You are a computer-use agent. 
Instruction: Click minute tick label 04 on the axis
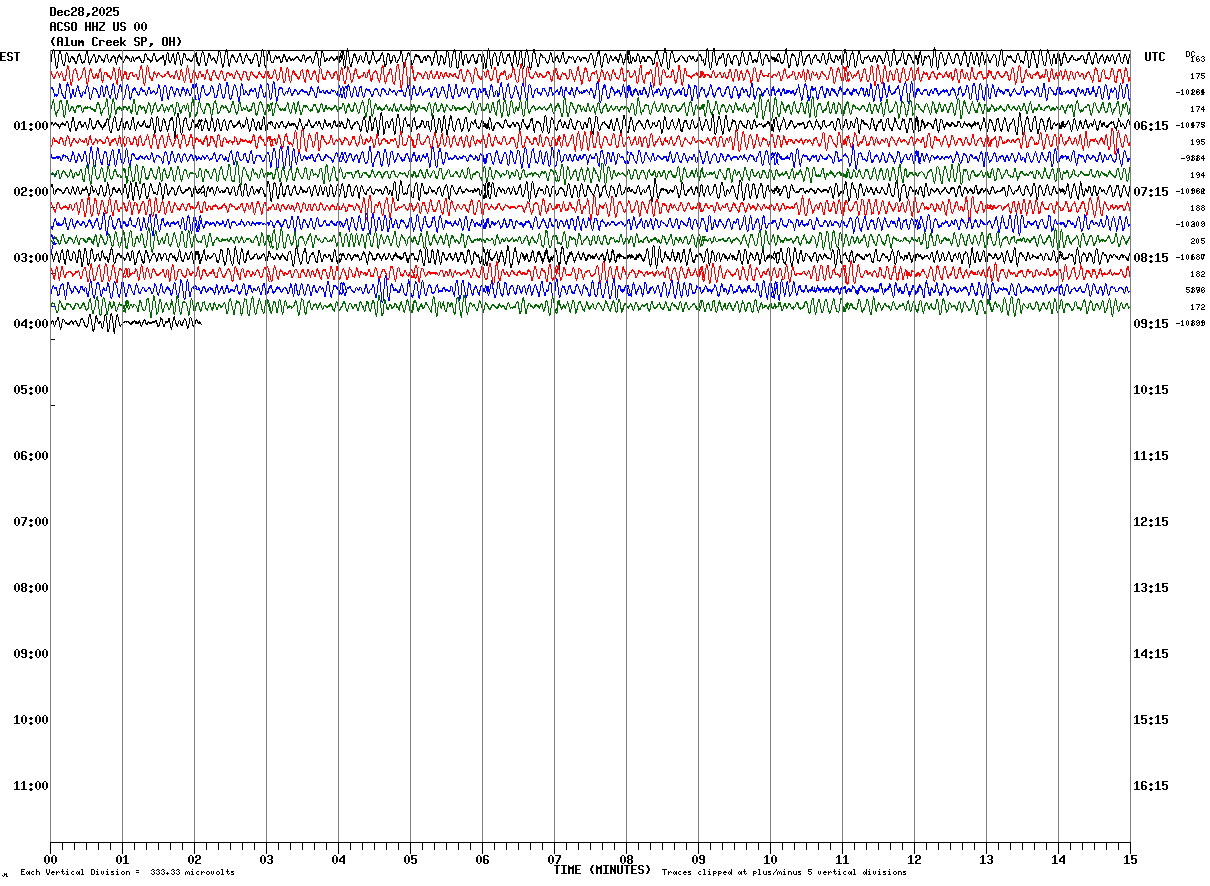(x=338, y=859)
